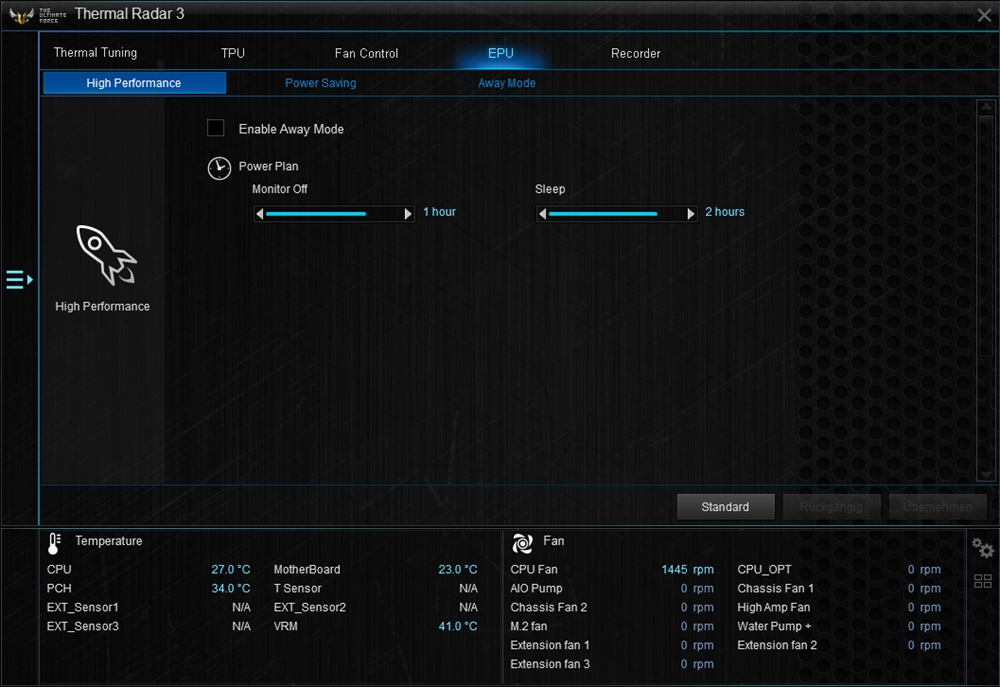The image size is (1000, 687).
Task: Click the "EXT_Sensor2" label
Action: tap(309, 607)
